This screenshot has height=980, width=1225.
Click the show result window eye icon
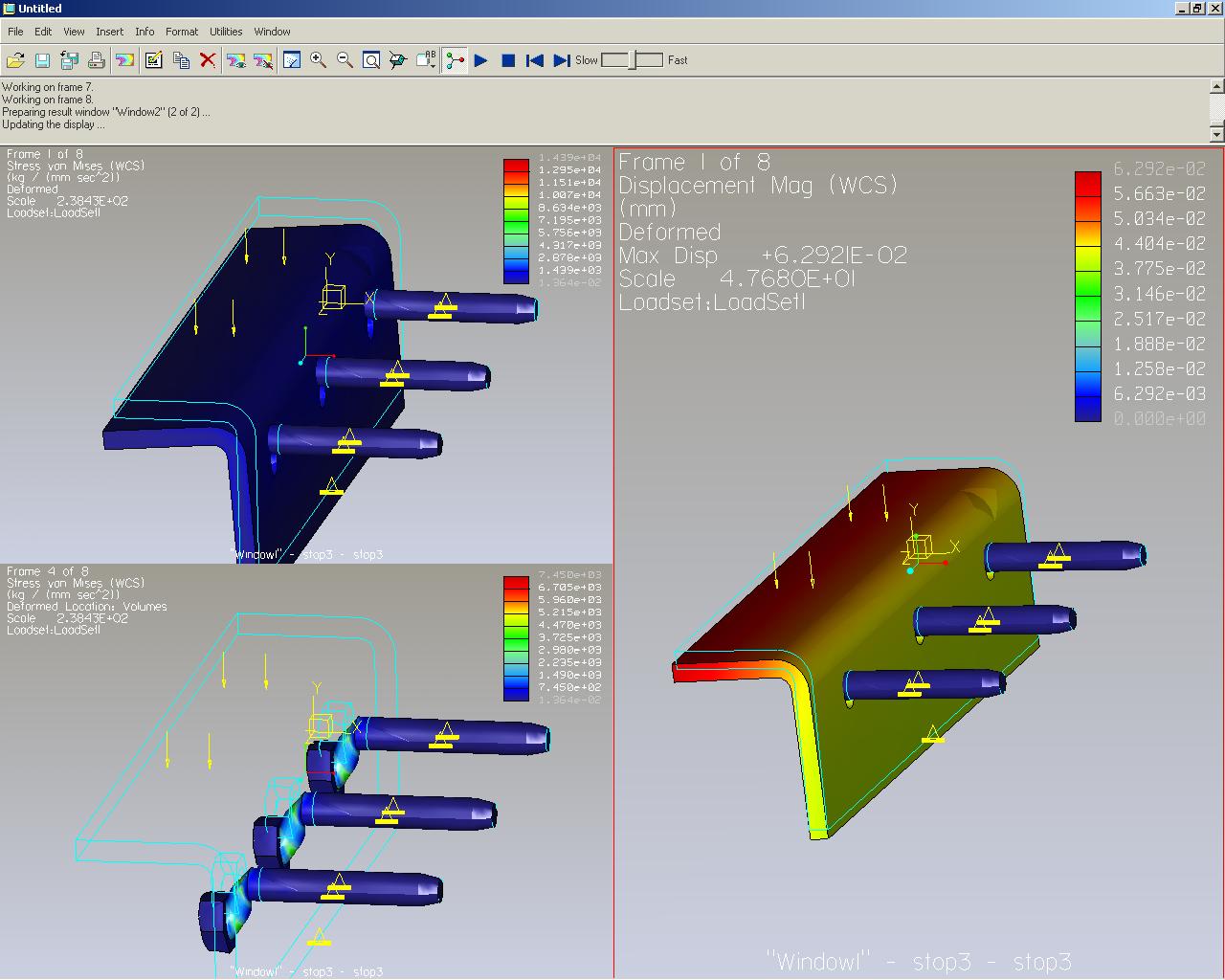[x=235, y=60]
